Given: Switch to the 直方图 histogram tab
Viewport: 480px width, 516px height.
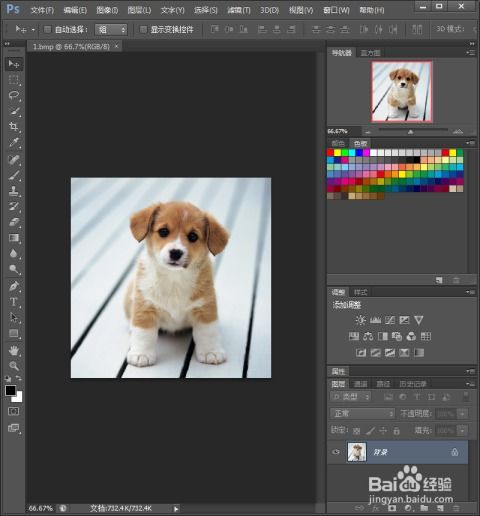Looking at the screenshot, I should [370, 53].
